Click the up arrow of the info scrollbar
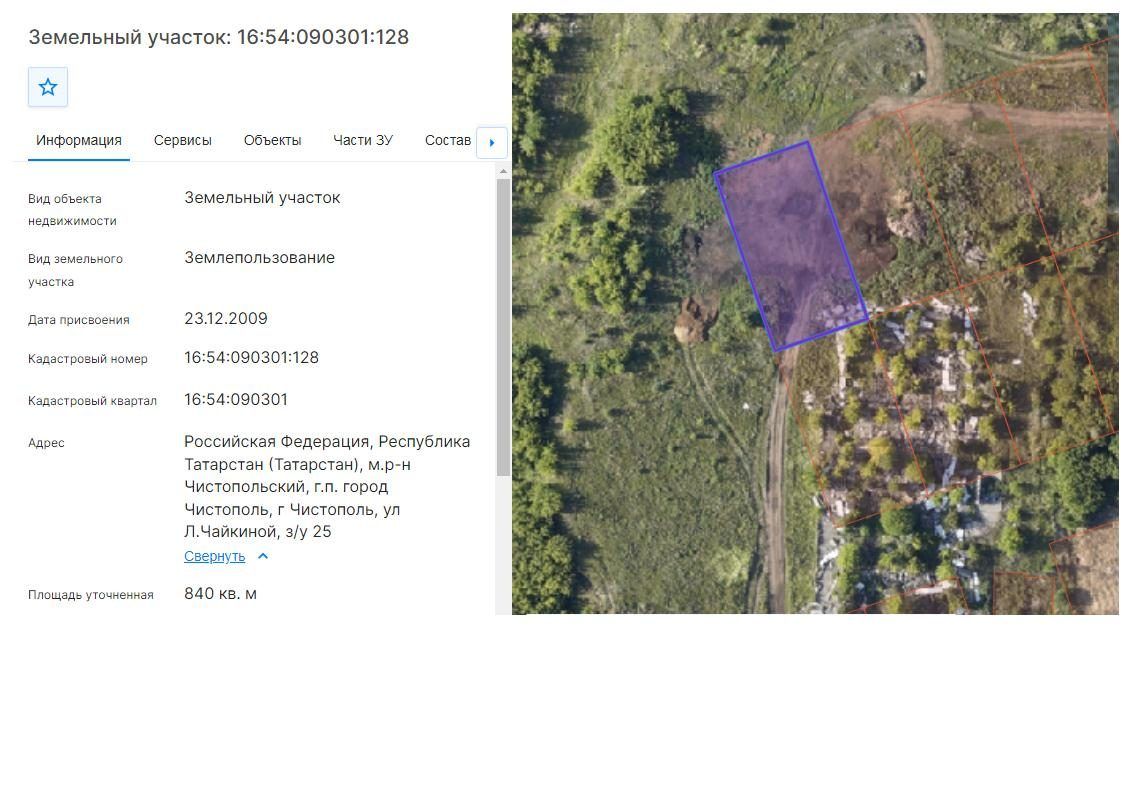Screen dimensions: 1122x793 [503, 171]
